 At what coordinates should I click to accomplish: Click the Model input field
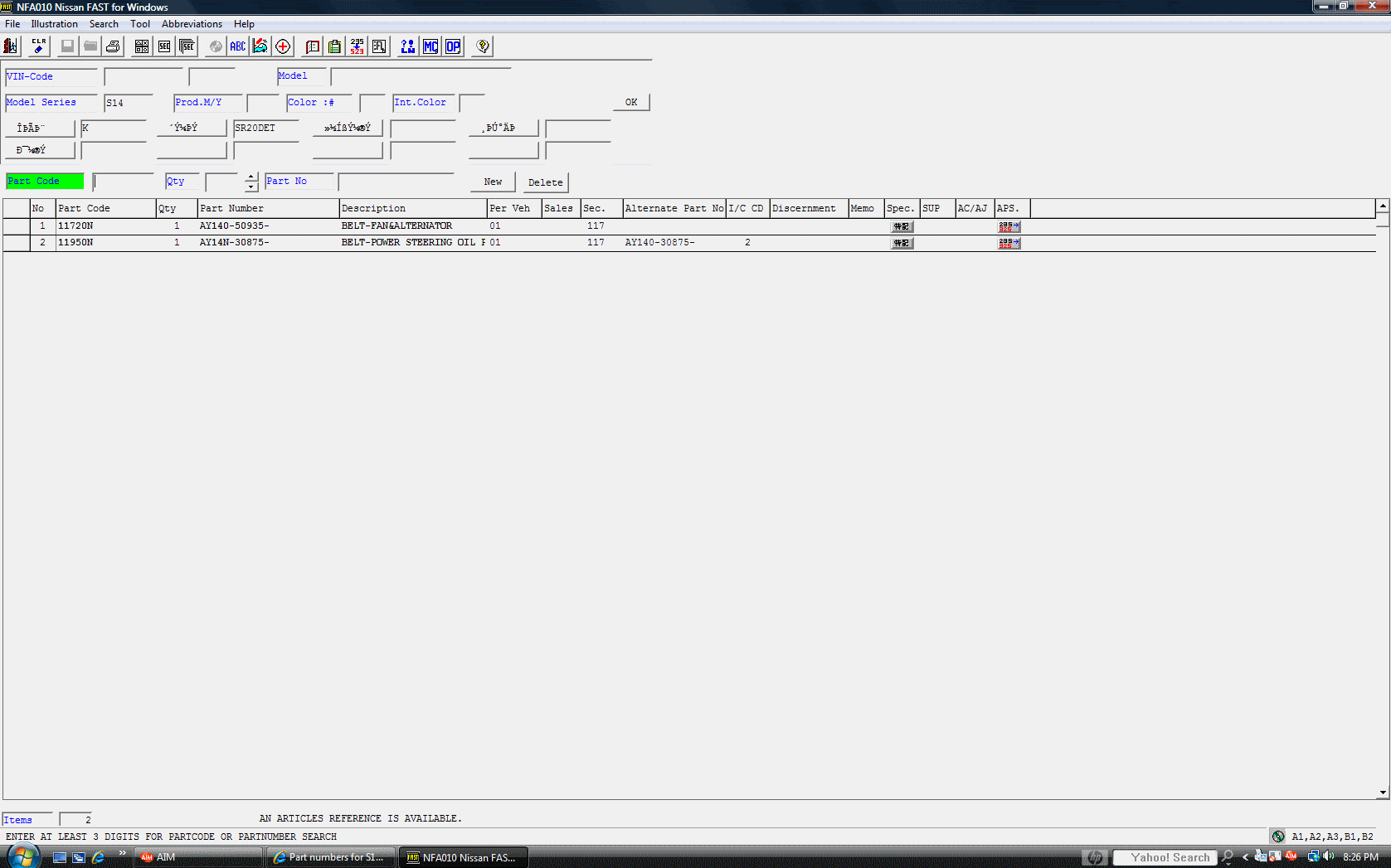pyautogui.click(x=421, y=76)
